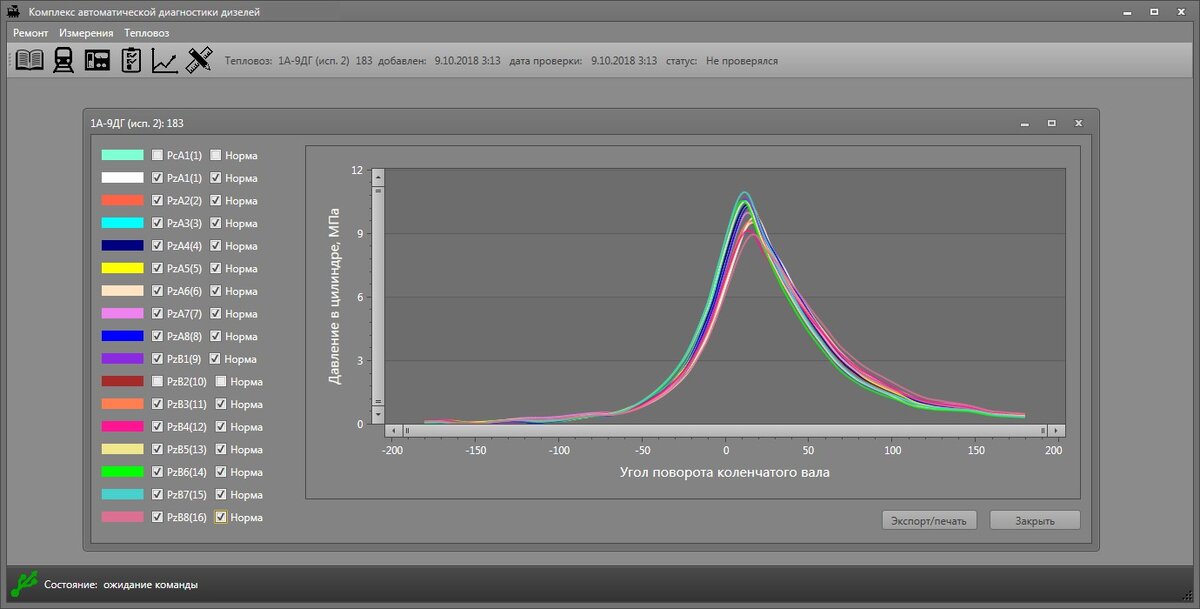Maximize the 1А-9ДГ chart sub-window
The height and width of the screenshot is (609, 1200).
pyautogui.click(x=1051, y=123)
